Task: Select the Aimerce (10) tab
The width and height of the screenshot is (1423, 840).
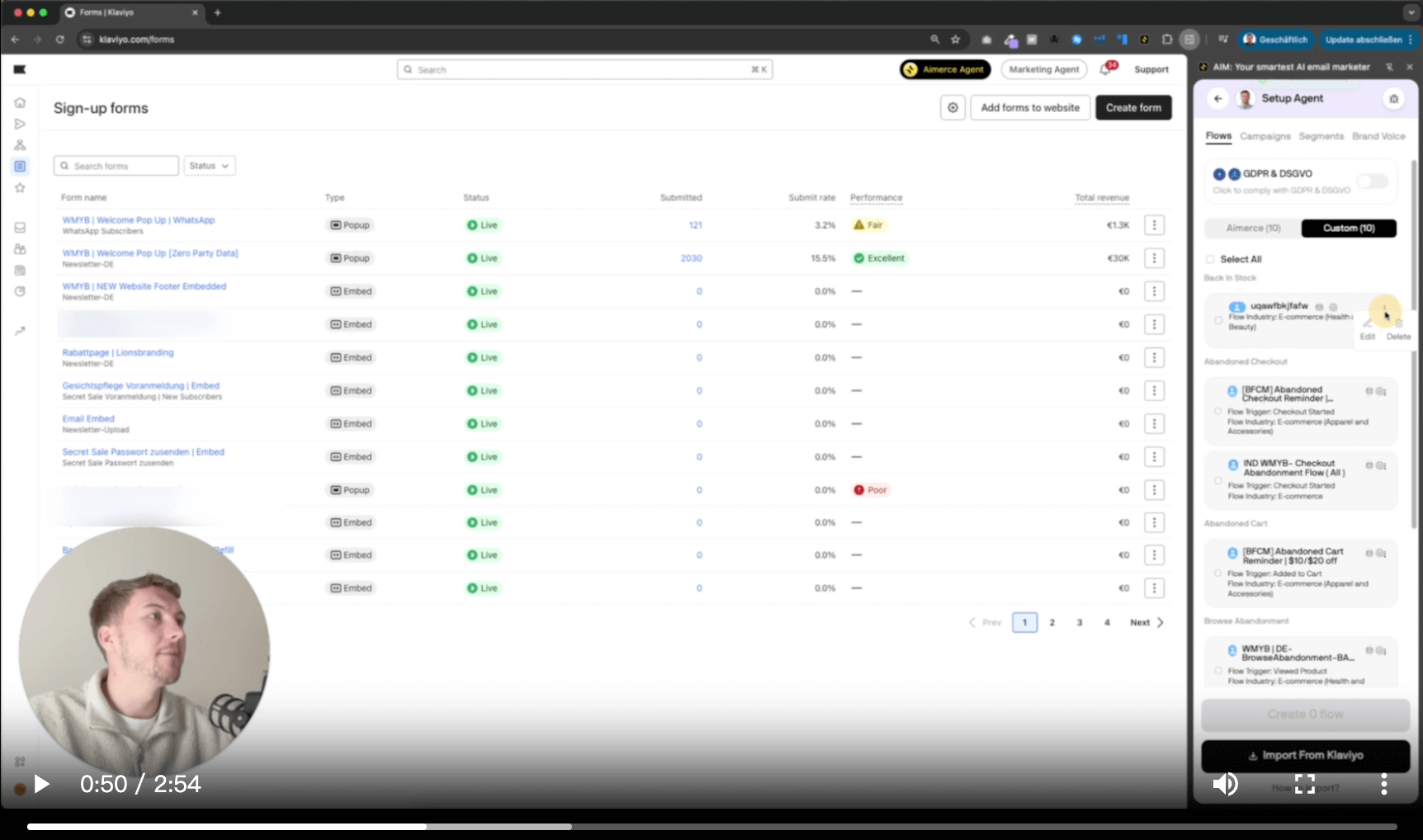Action: click(1252, 229)
